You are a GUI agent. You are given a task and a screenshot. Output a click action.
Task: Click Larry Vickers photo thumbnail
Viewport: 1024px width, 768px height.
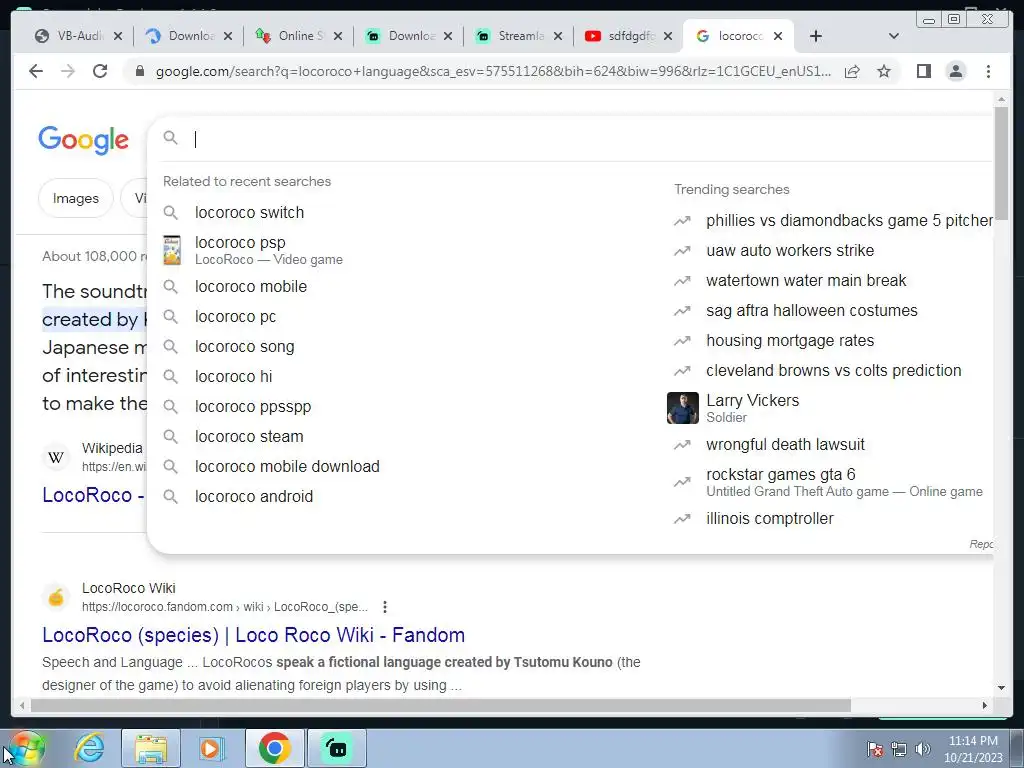(x=682, y=408)
